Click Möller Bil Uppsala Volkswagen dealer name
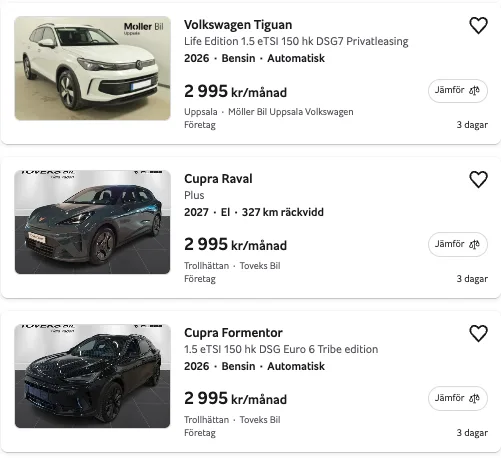This screenshot has width=501, height=458. [x=291, y=112]
